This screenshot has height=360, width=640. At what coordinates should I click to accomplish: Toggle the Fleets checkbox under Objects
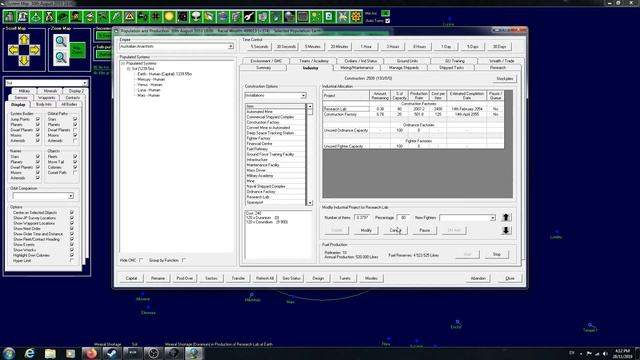(75, 156)
